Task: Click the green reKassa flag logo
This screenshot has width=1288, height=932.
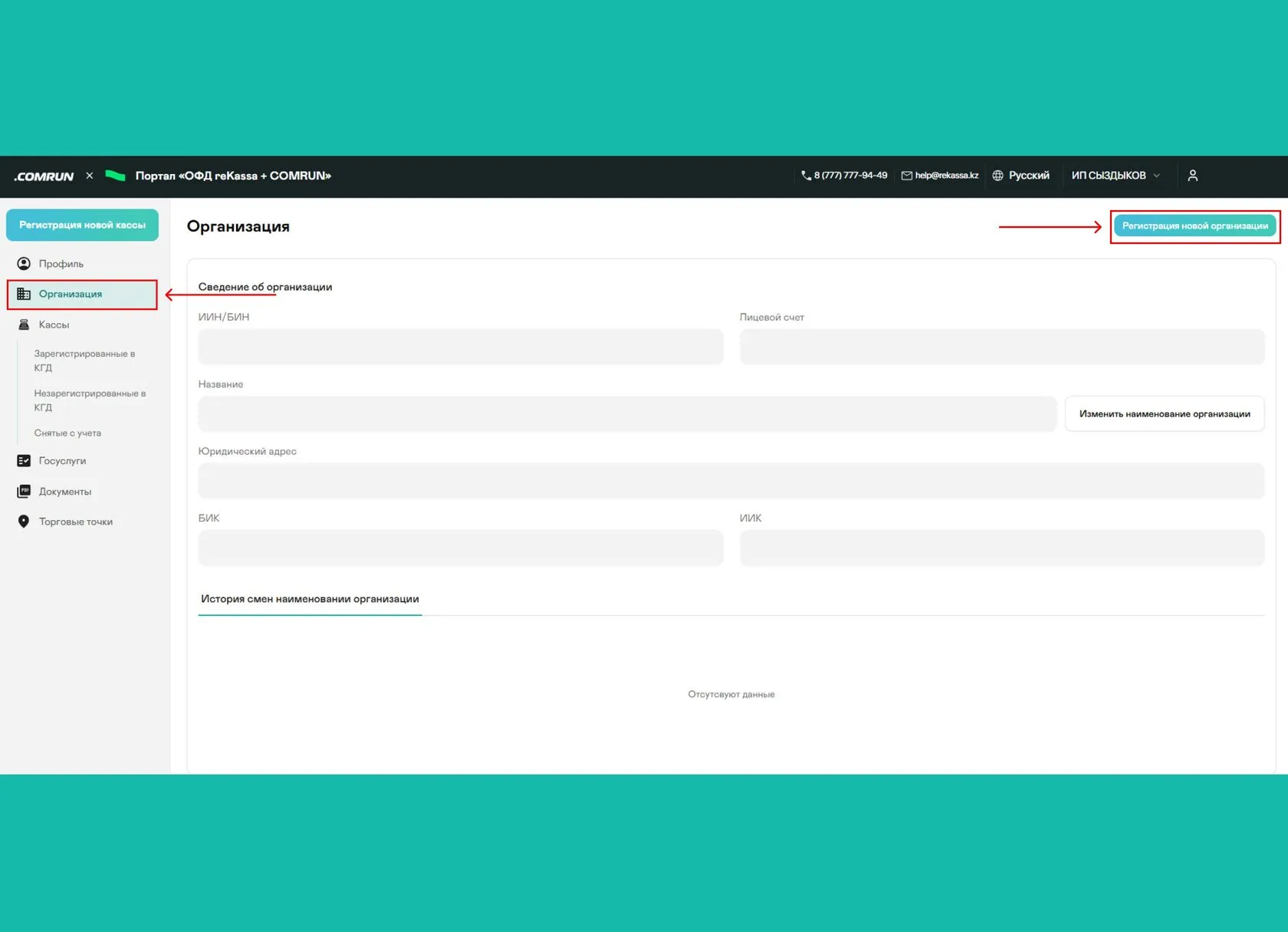Action: tap(115, 176)
